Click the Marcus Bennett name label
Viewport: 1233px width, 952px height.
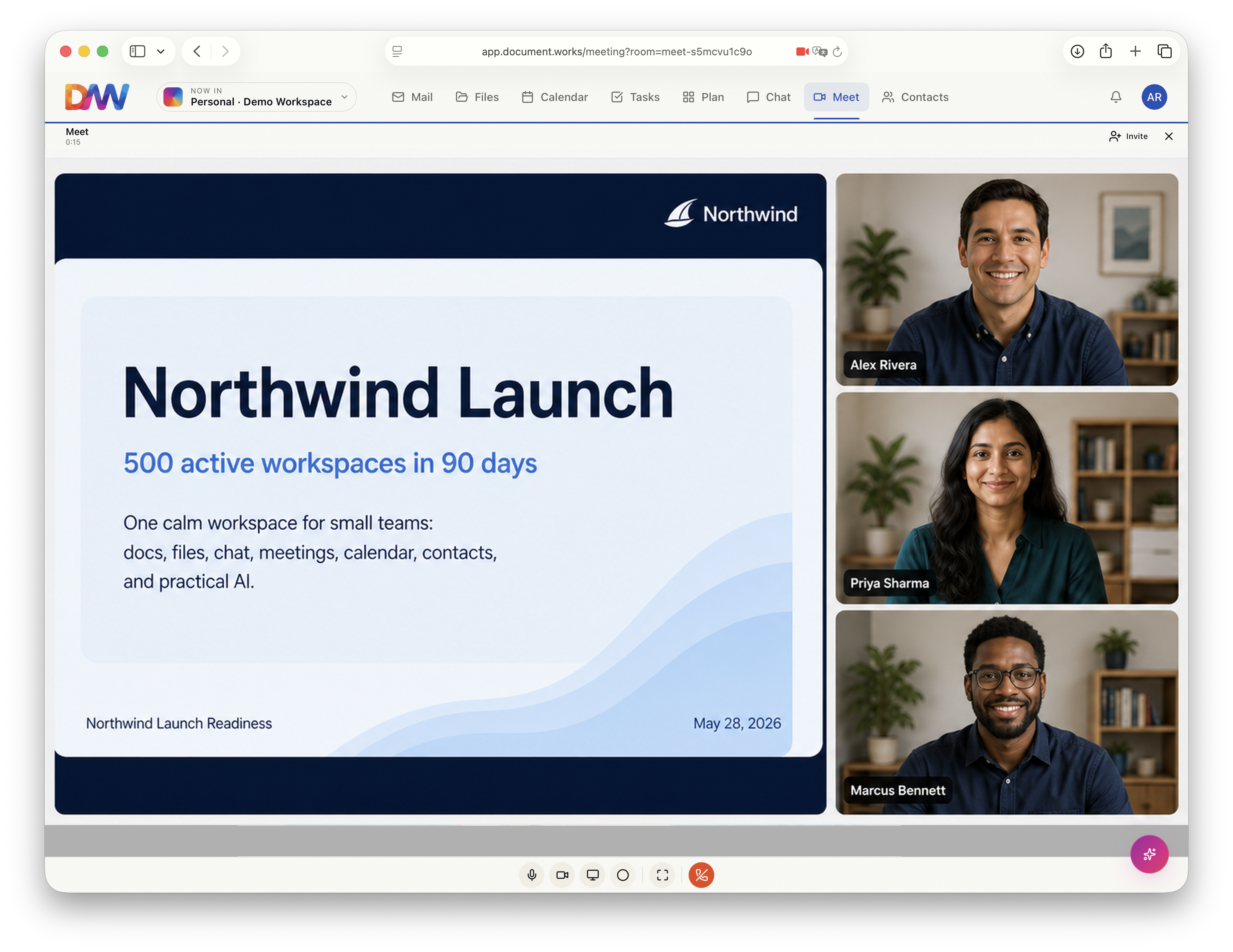(x=898, y=790)
